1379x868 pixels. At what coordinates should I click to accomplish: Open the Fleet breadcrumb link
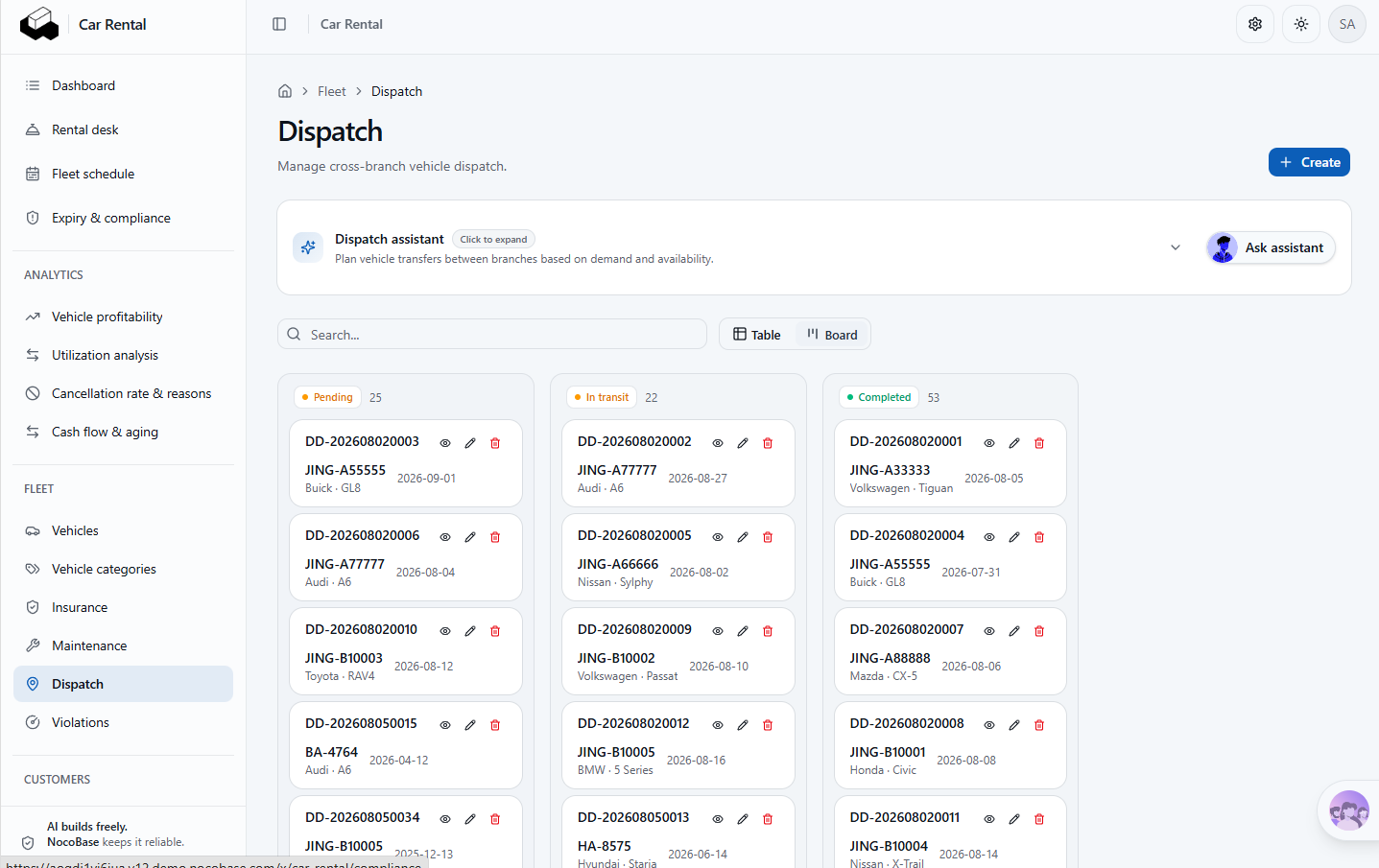tap(332, 91)
